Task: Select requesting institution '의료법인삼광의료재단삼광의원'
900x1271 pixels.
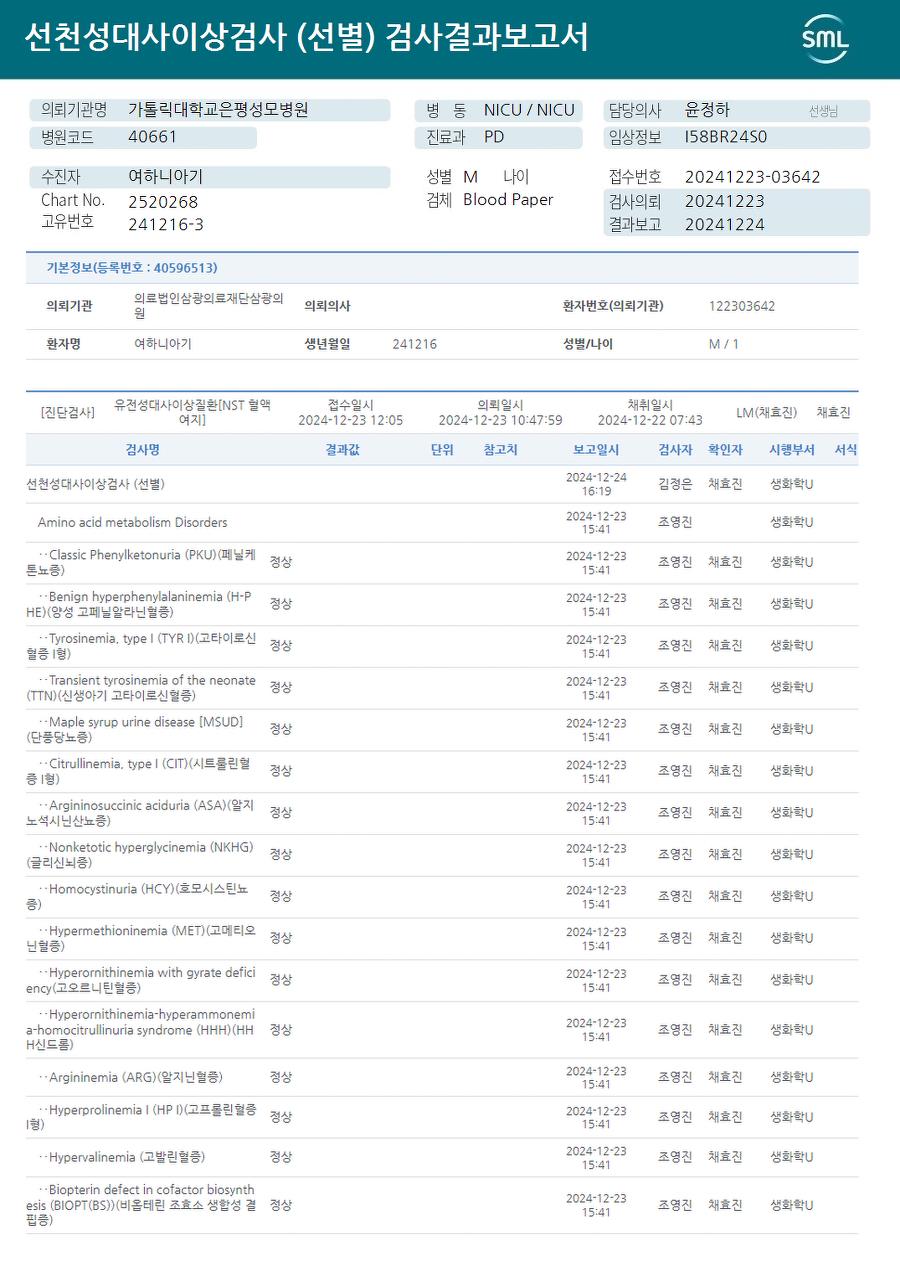Action: 208,305
